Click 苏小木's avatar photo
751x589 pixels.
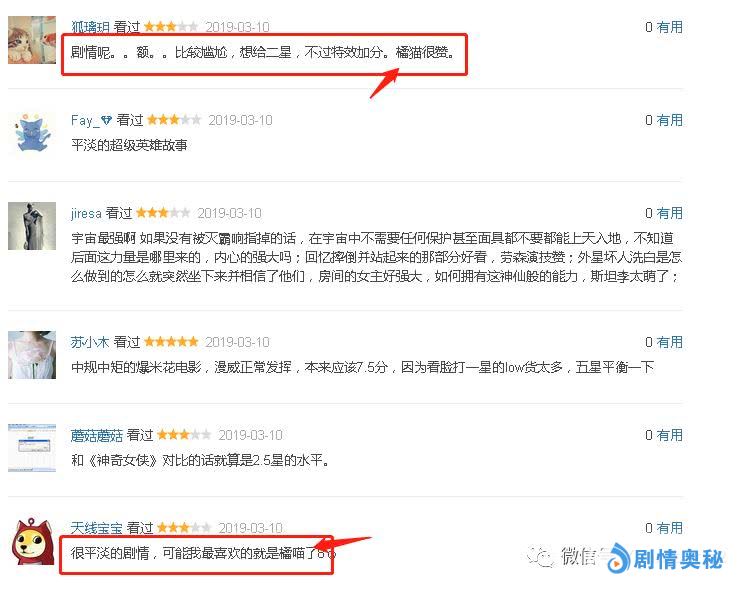pyautogui.click(x=32, y=355)
